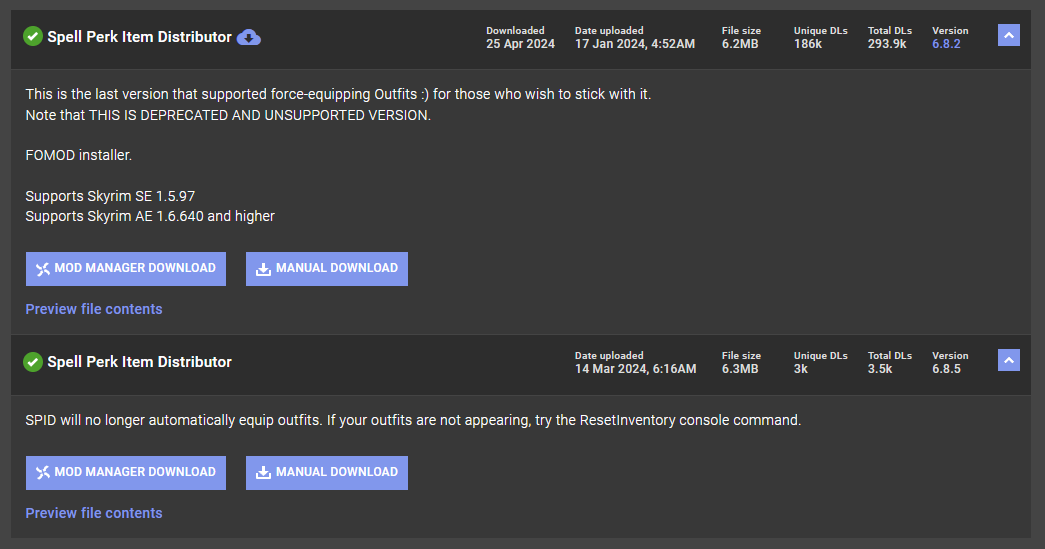The height and width of the screenshot is (549, 1045).
Task: Start Mod Manager Download for version 6.8.5
Action: [126, 473]
